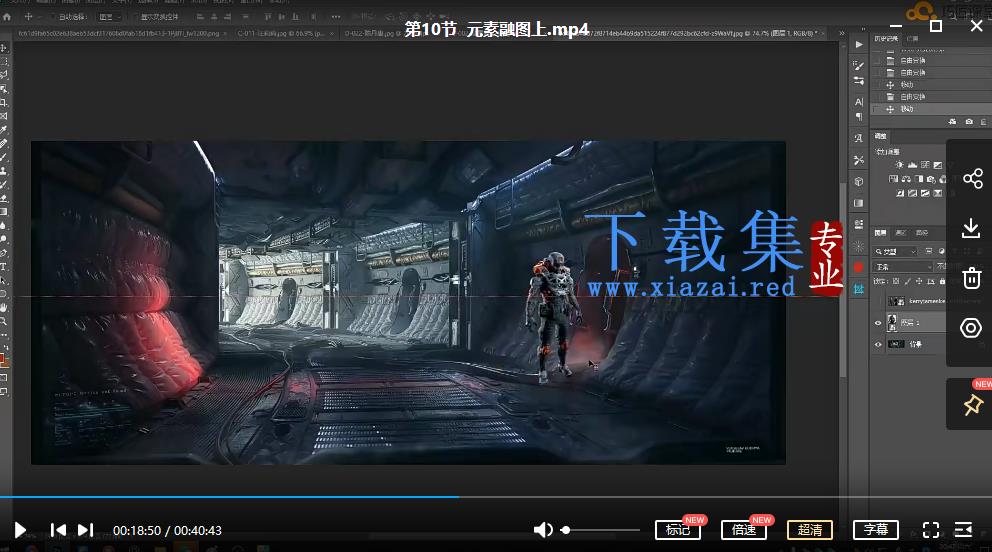Select the Type tool
This screenshot has width=992, height=552.
point(4,267)
